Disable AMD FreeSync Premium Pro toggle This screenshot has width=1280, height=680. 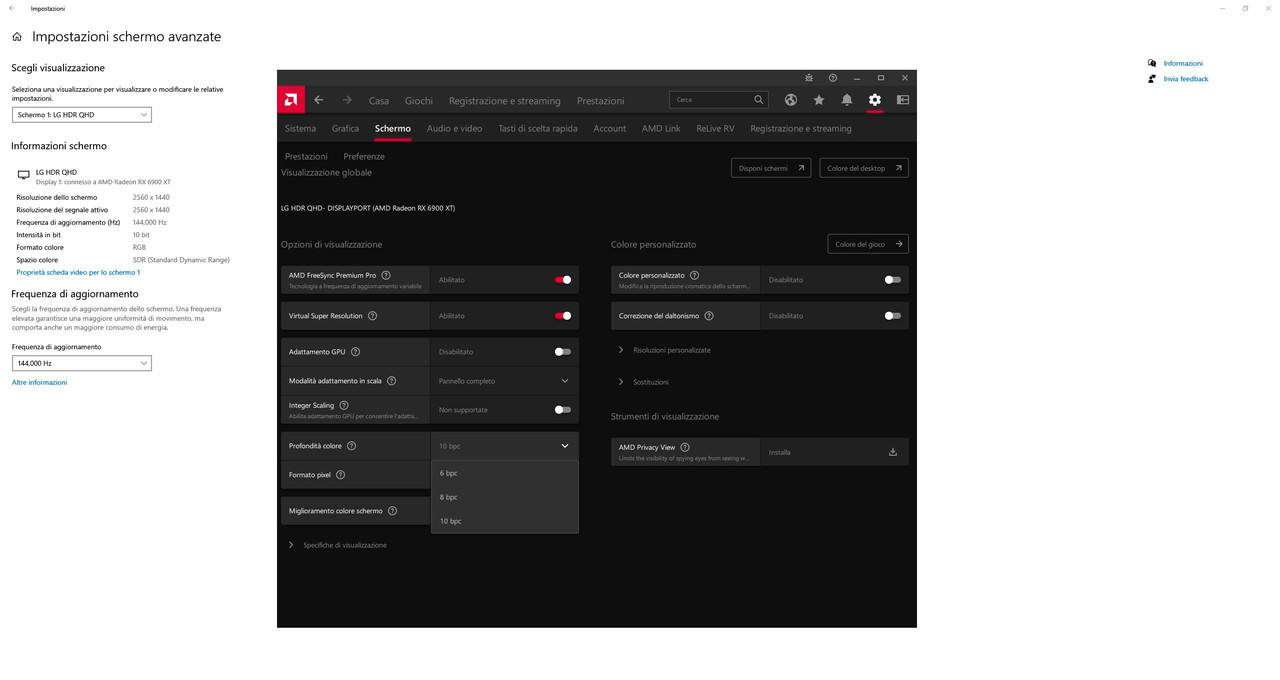pyautogui.click(x=563, y=280)
